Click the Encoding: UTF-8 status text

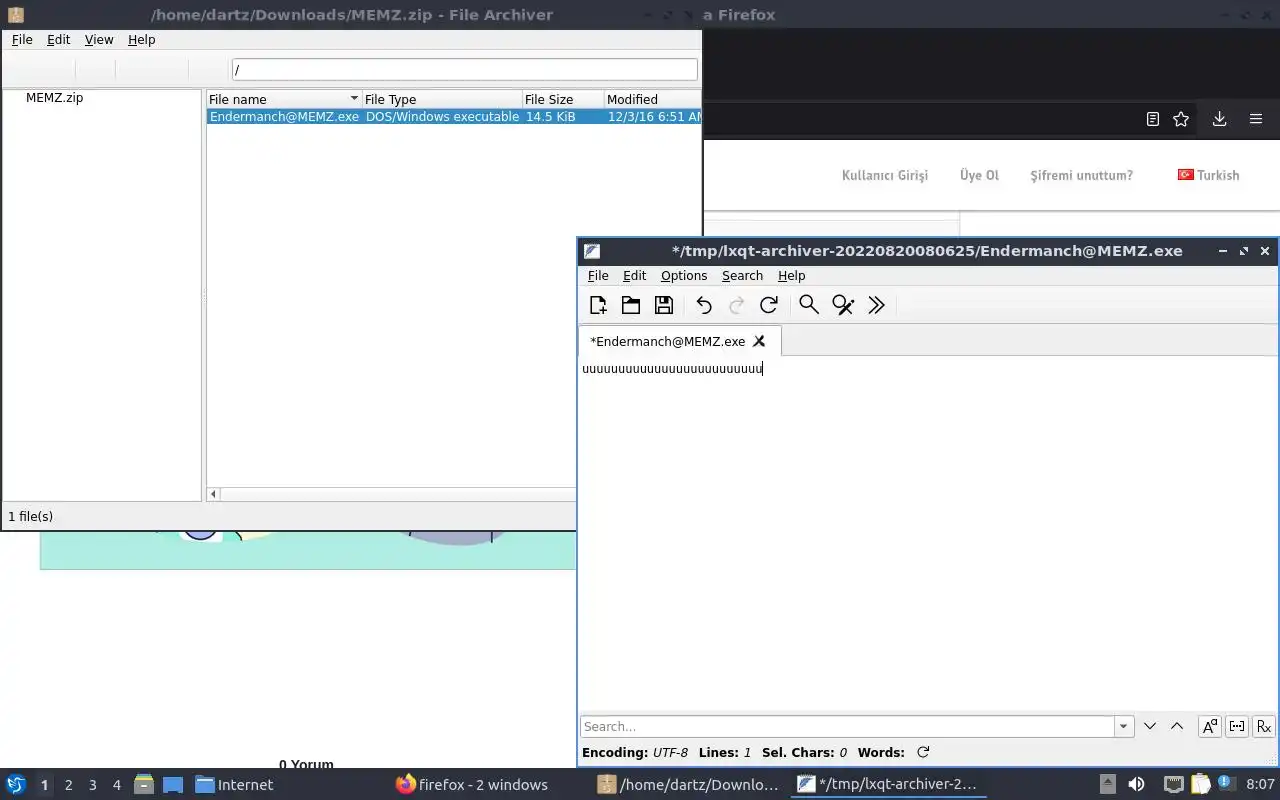(x=634, y=752)
